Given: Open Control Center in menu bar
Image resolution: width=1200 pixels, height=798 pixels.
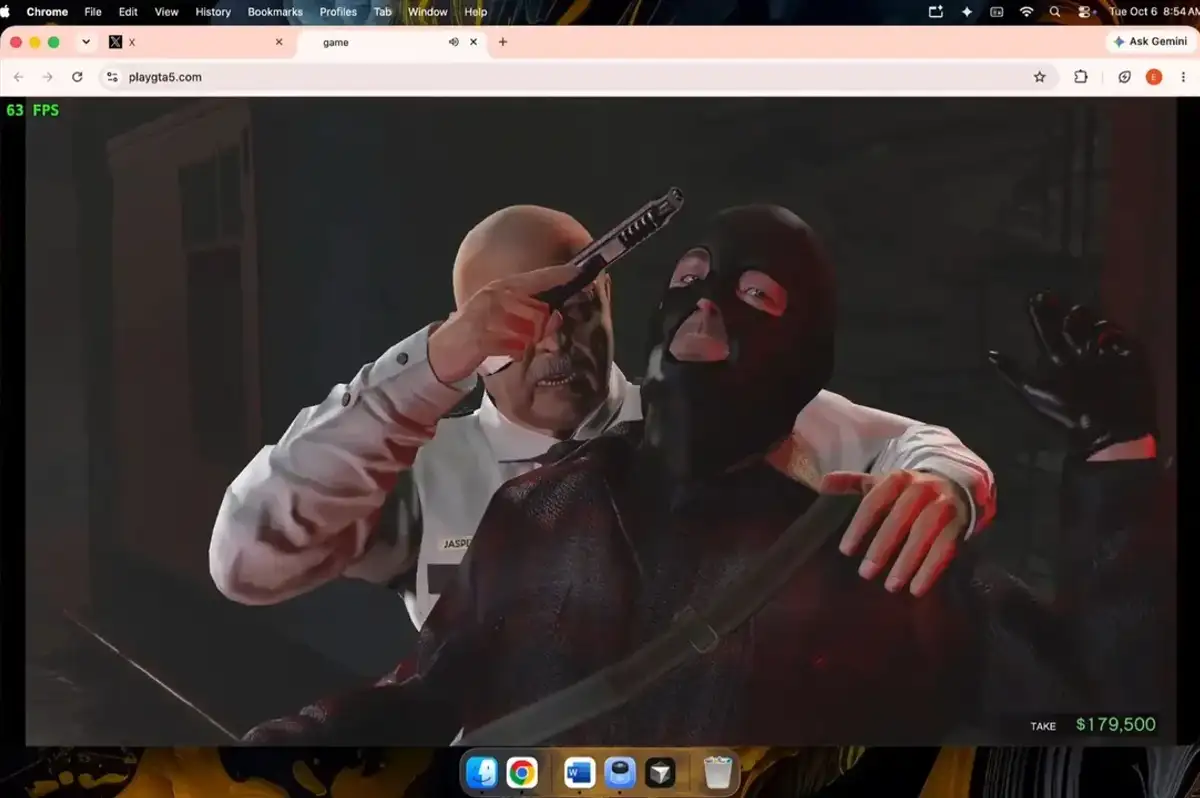Looking at the screenshot, I should tap(1084, 12).
